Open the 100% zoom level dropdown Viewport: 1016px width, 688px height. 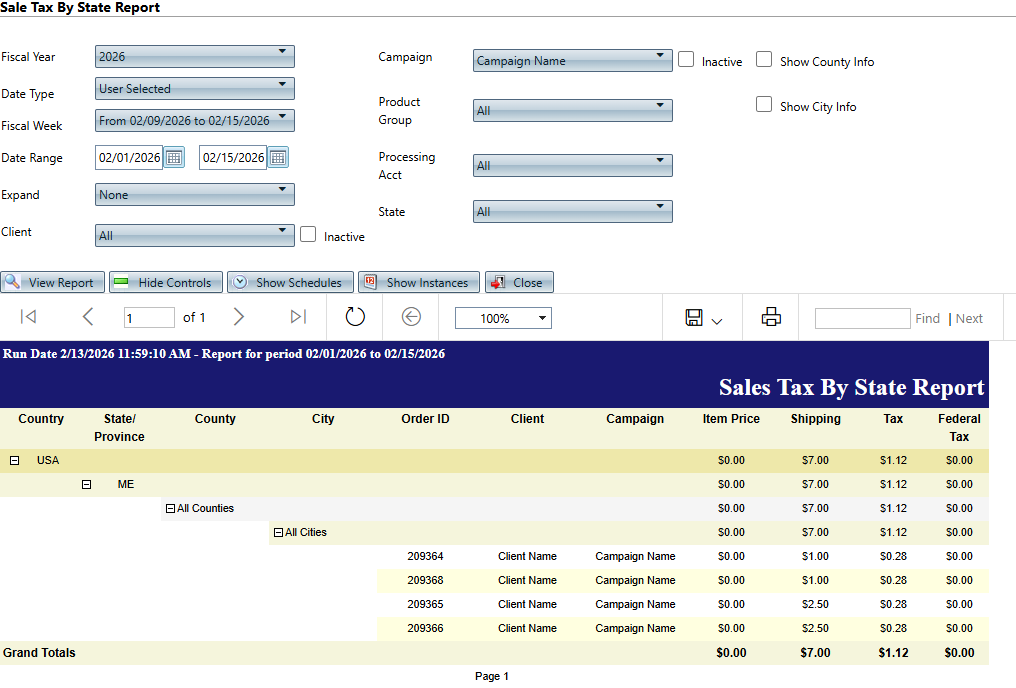503,318
